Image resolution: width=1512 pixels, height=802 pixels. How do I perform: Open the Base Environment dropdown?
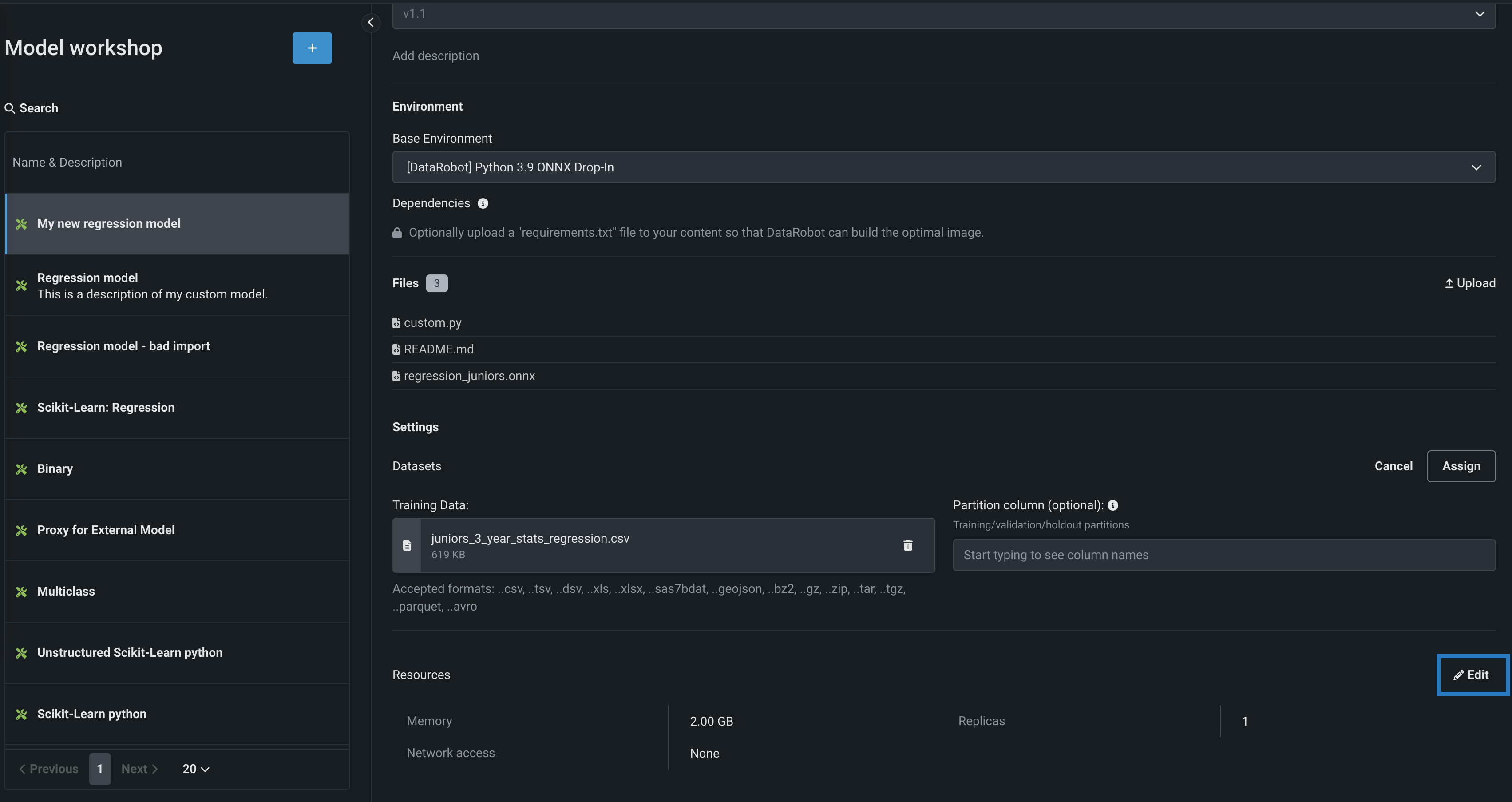click(x=943, y=167)
